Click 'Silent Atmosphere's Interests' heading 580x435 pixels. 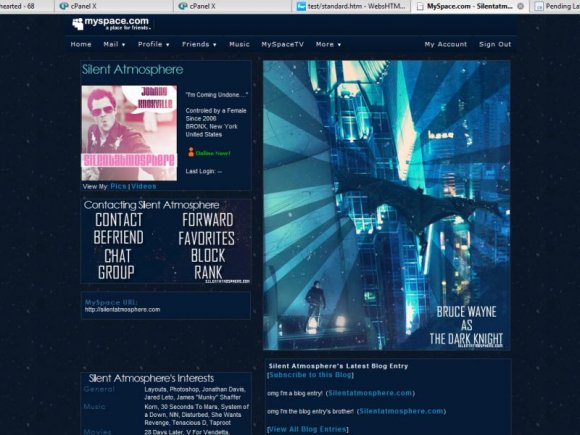click(x=151, y=378)
